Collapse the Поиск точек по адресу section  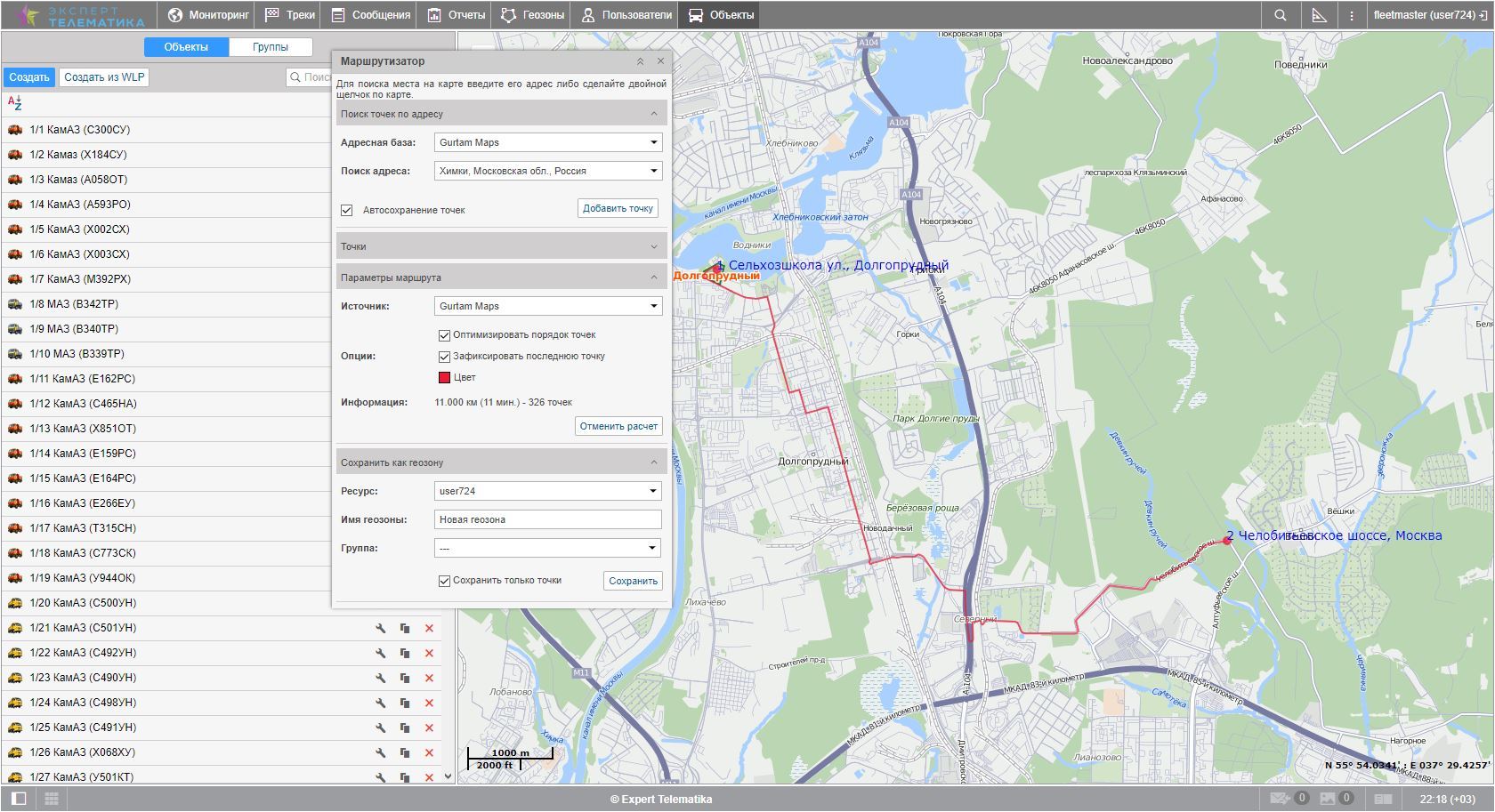coord(501,114)
